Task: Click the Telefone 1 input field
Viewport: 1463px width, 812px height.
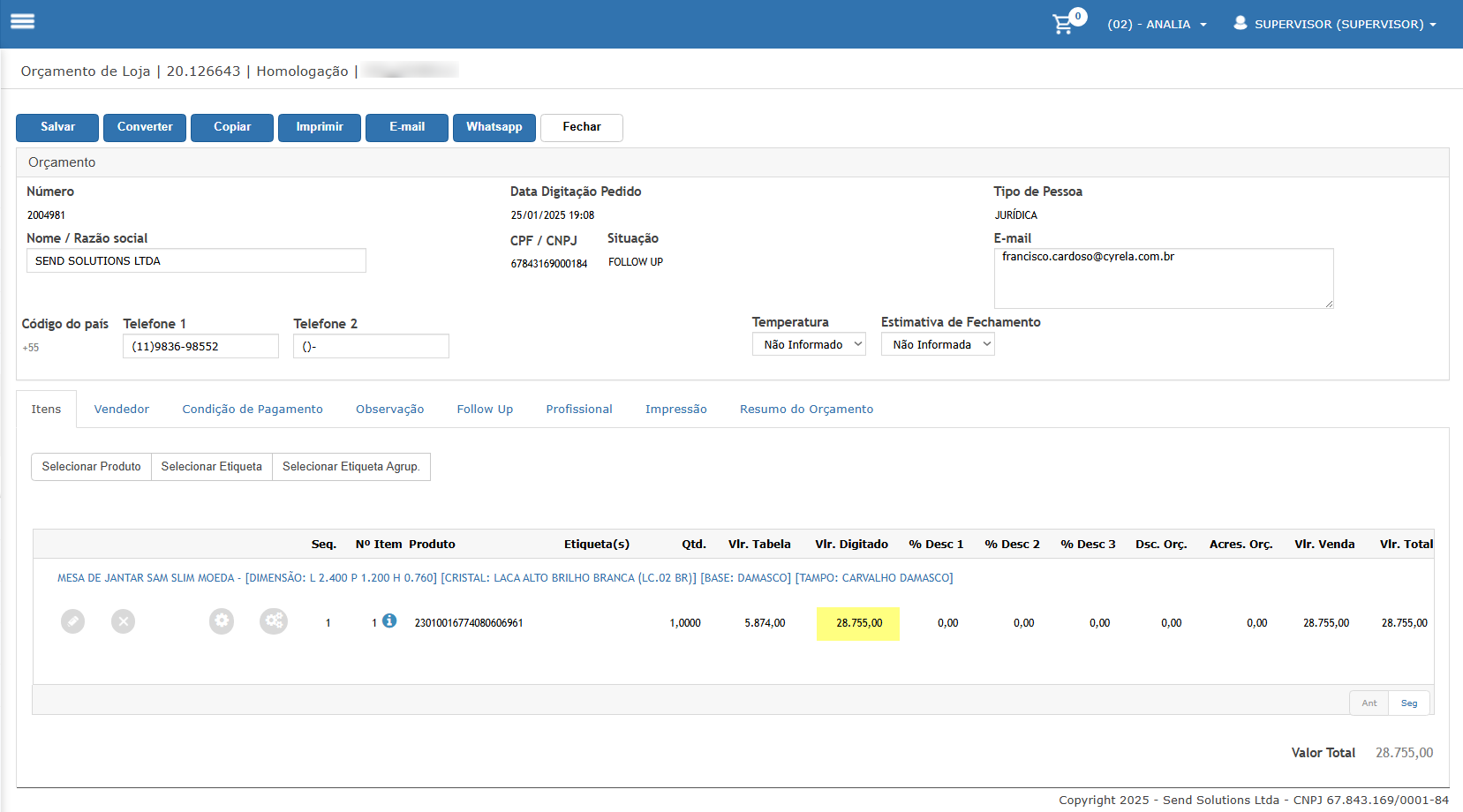Action: point(200,346)
